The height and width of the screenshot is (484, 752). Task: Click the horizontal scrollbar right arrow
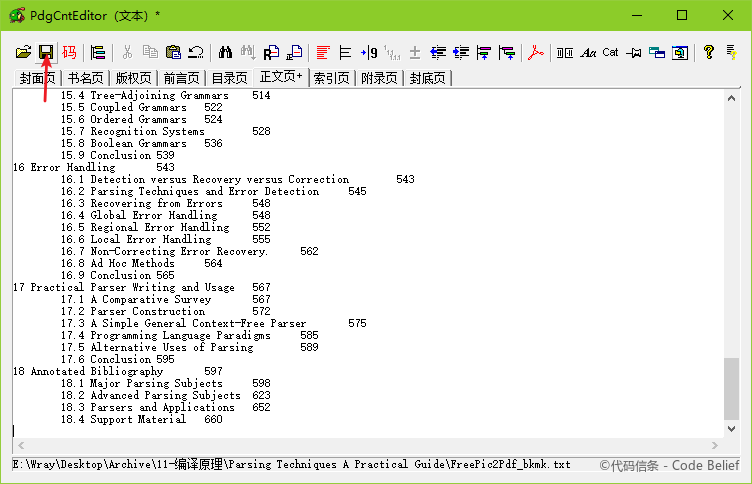click(x=715, y=445)
